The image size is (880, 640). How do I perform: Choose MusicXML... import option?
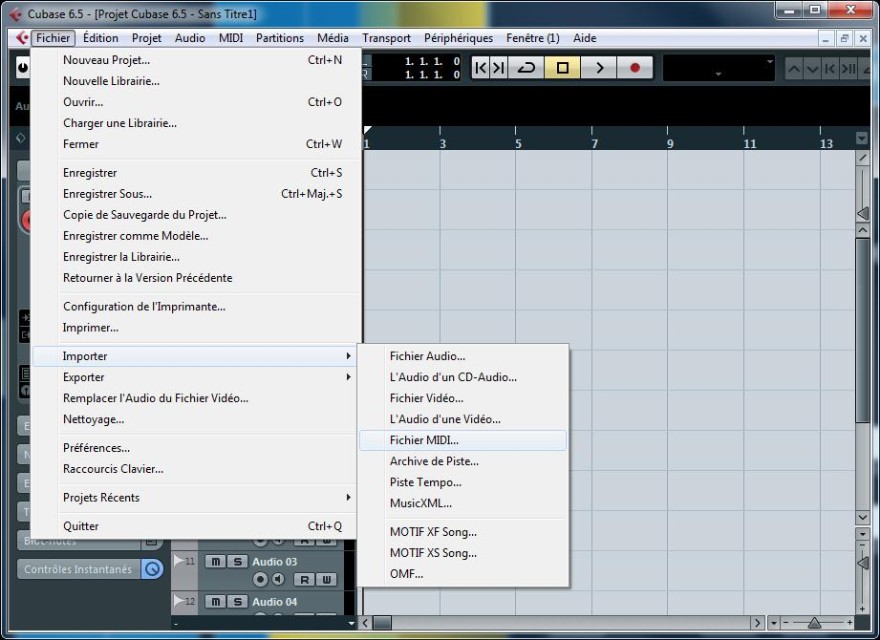463,503
